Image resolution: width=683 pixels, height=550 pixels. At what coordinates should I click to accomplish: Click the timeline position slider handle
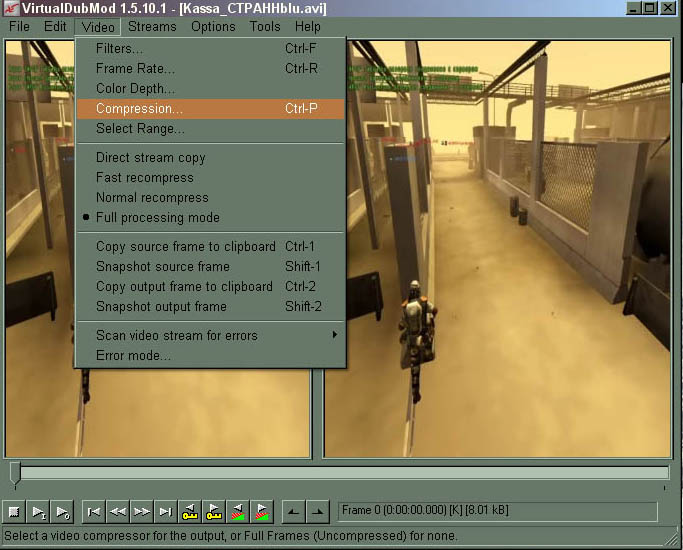15,474
